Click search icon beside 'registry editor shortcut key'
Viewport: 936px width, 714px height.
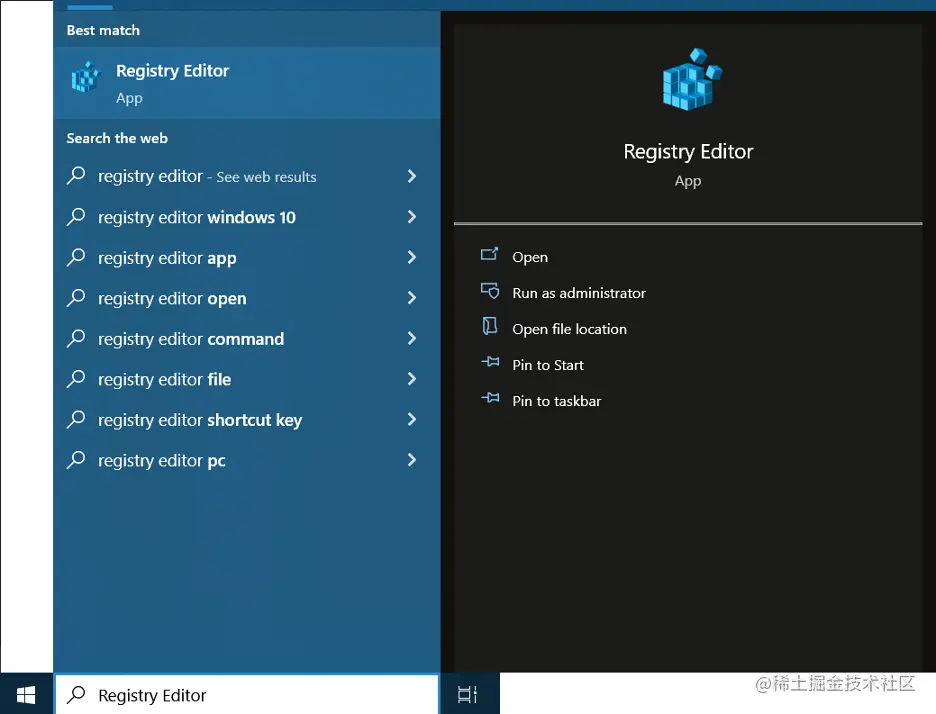point(76,420)
